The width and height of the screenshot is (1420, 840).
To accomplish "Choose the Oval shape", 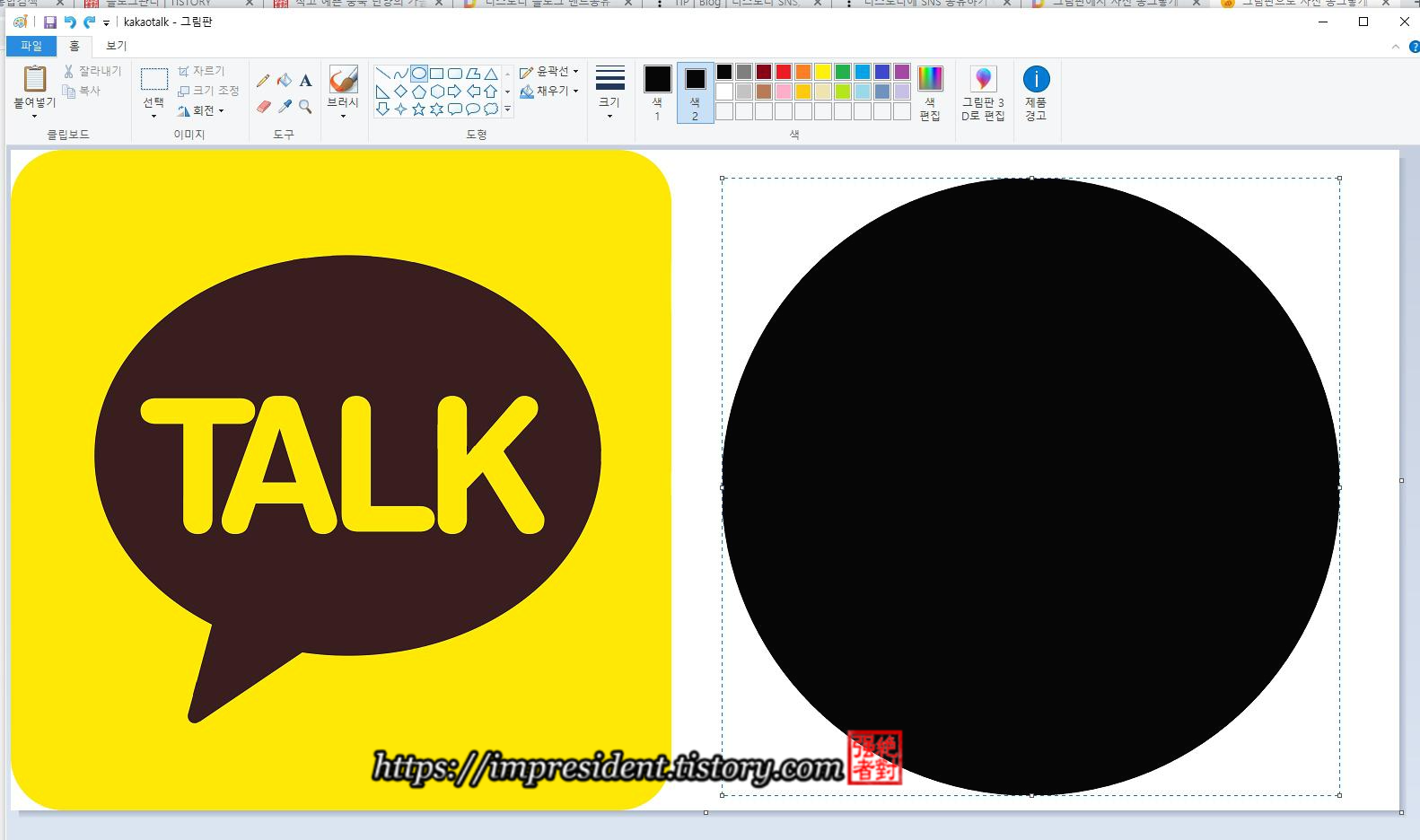I will (x=419, y=74).
